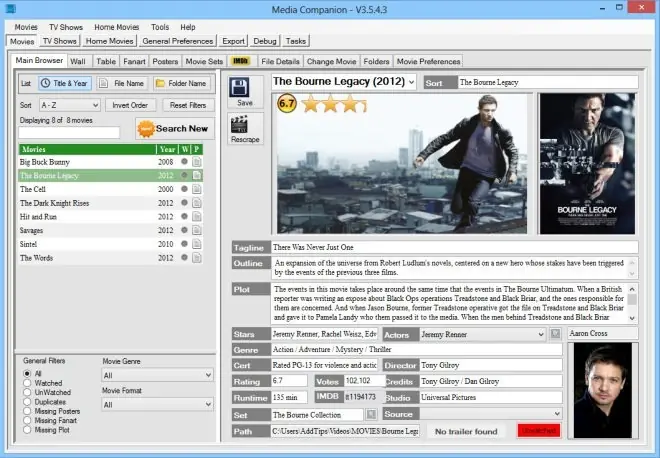Click the red Unwatched button
This screenshot has width=660, height=458.
coord(539,431)
